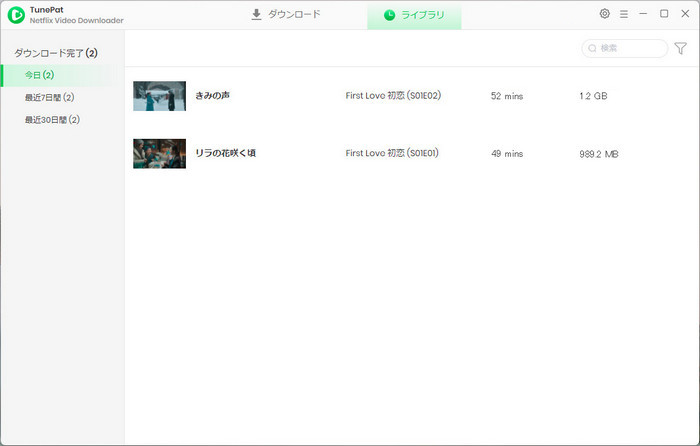Click the 989.2 MB file size
700x446 pixels.
[x=599, y=154]
